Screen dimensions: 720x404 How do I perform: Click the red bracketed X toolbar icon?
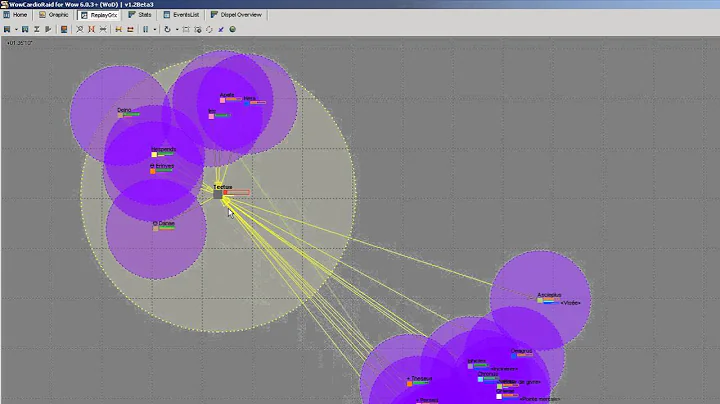[x=91, y=29]
